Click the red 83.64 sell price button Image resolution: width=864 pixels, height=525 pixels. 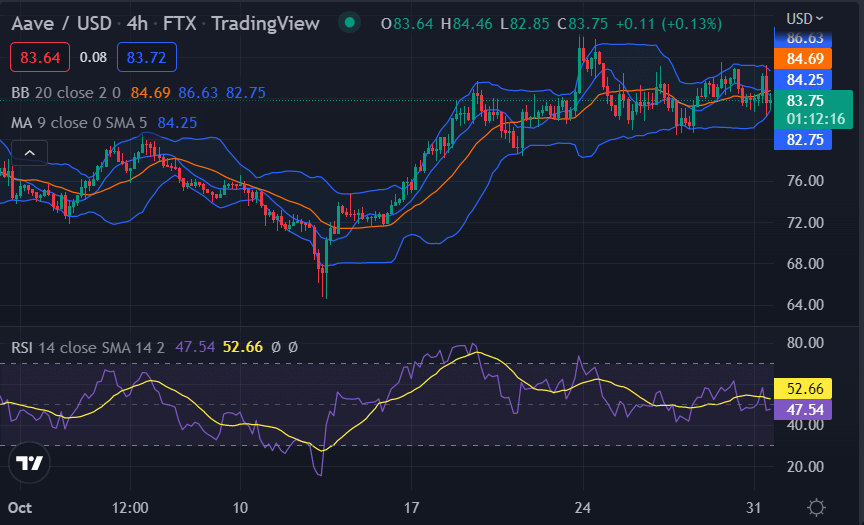40,57
